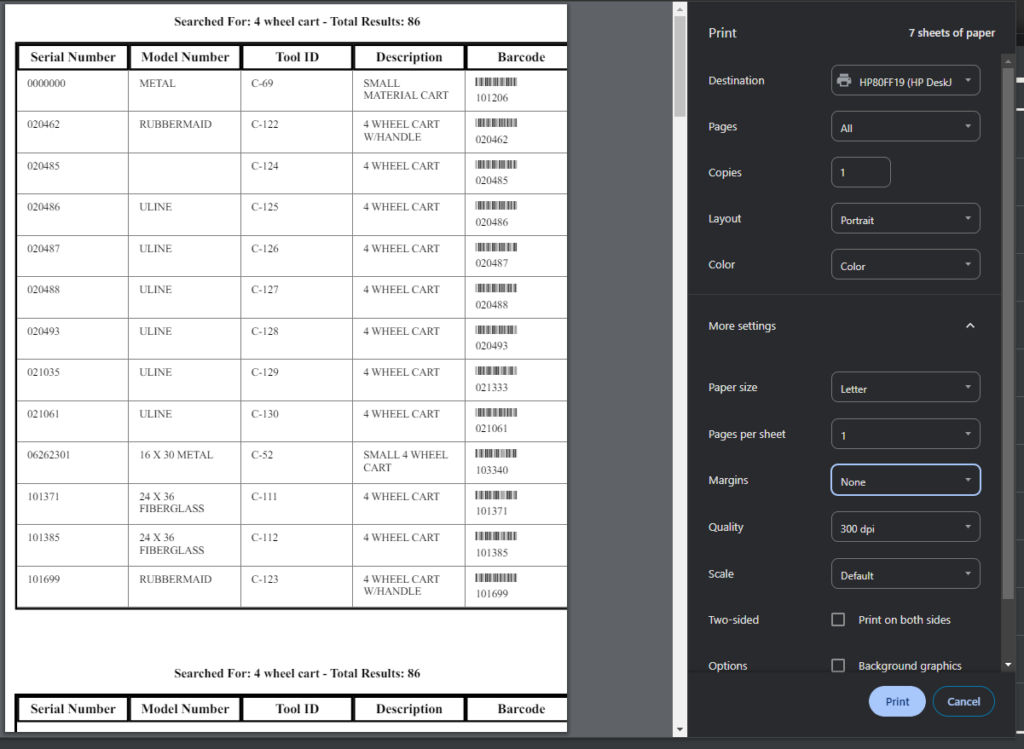Open the Margins dropdown showing None
This screenshot has height=749, width=1024.
[x=905, y=481]
